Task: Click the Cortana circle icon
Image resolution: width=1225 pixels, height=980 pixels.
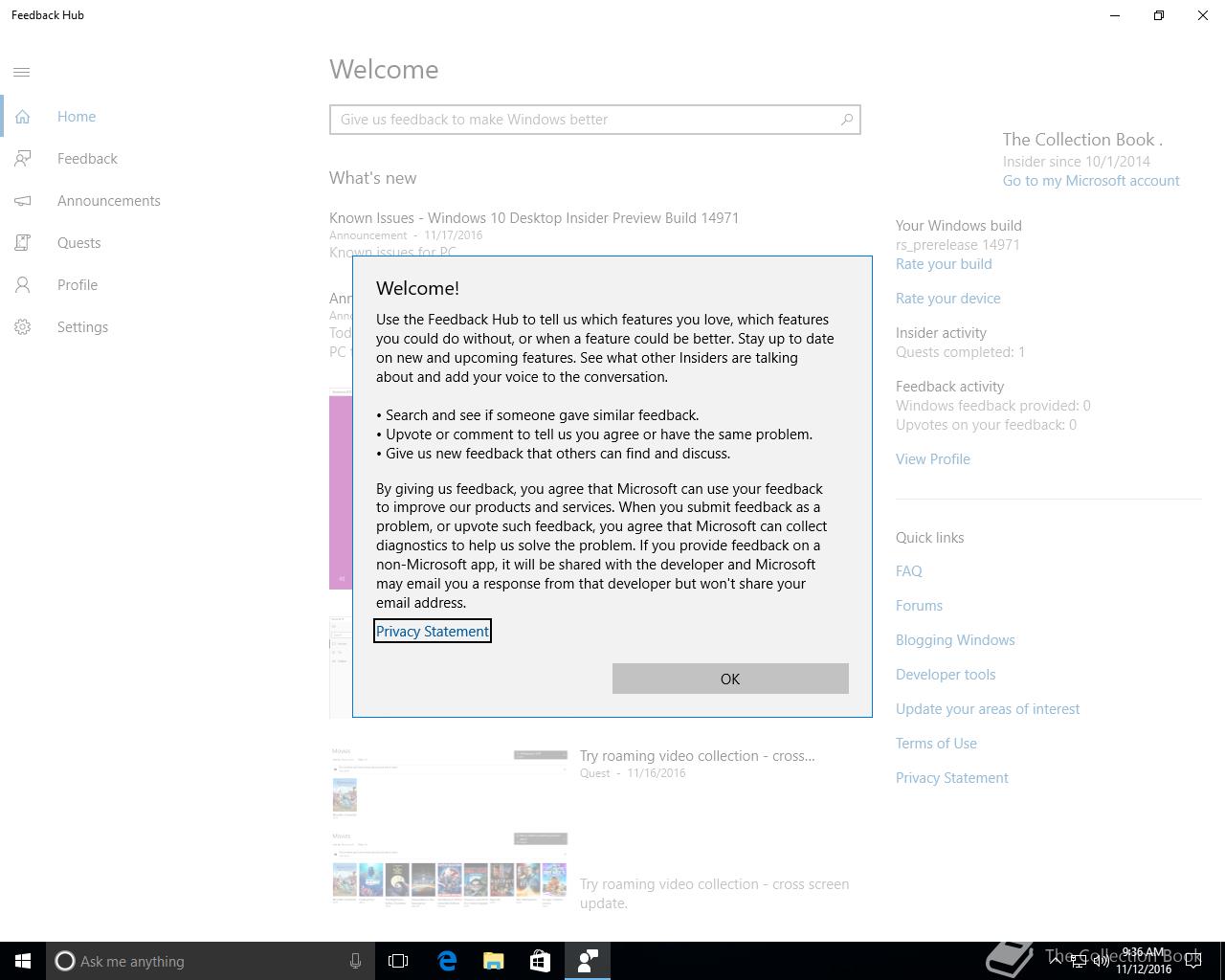Action: [64, 961]
